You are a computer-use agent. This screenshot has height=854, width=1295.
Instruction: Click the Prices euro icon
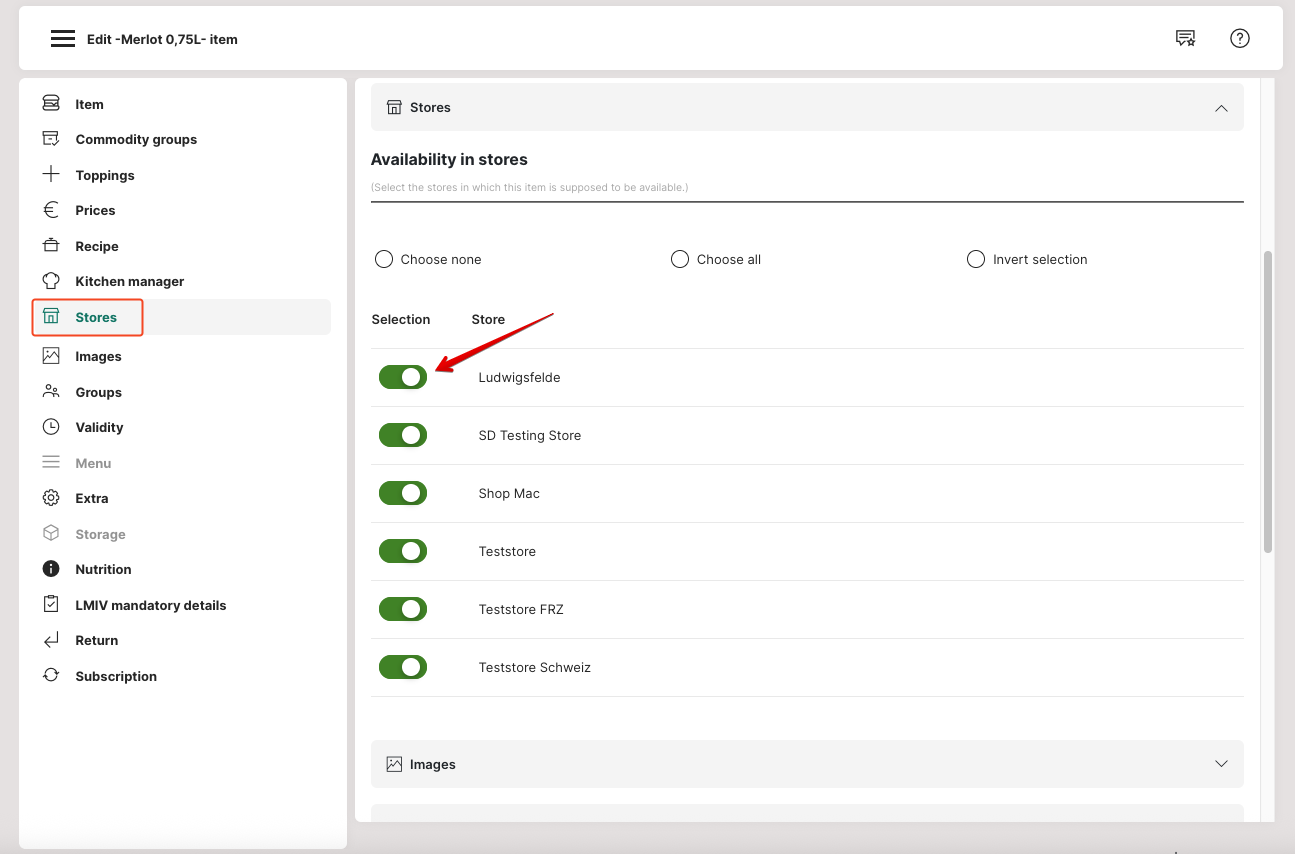pyautogui.click(x=51, y=210)
